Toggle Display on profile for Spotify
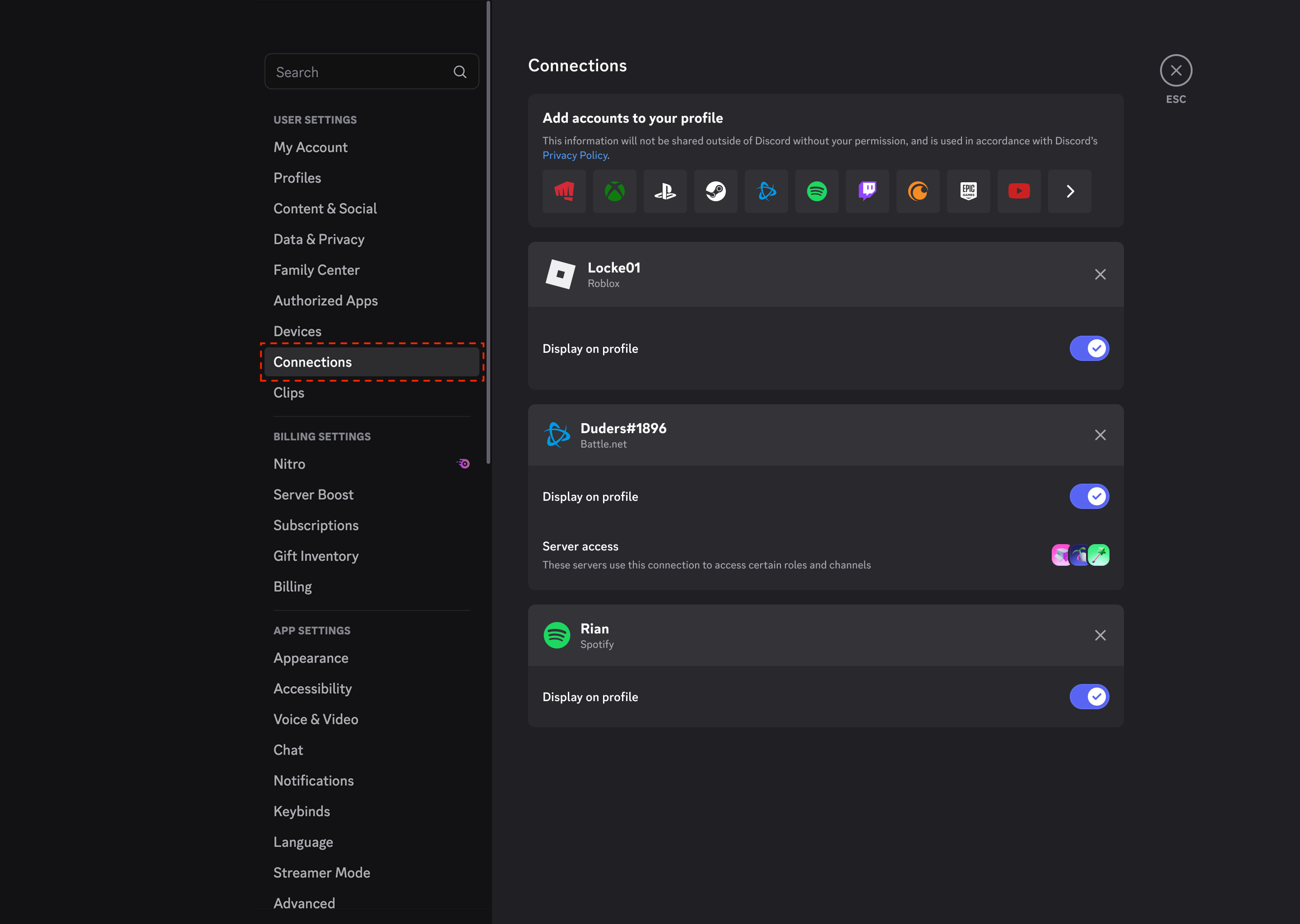This screenshot has width=1300, height=924. (1089, 697)
